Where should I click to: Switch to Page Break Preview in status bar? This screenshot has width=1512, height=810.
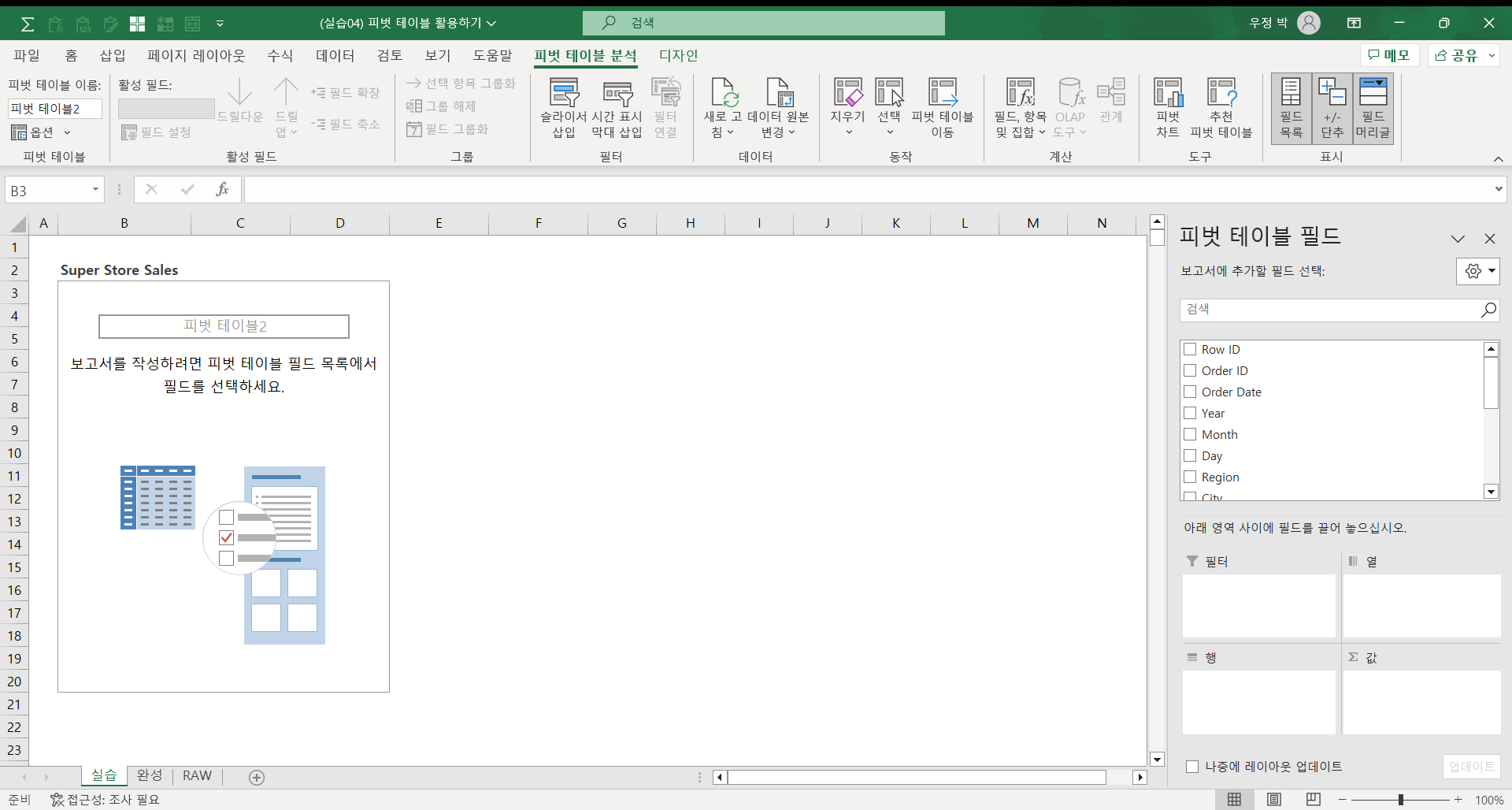1314,800
